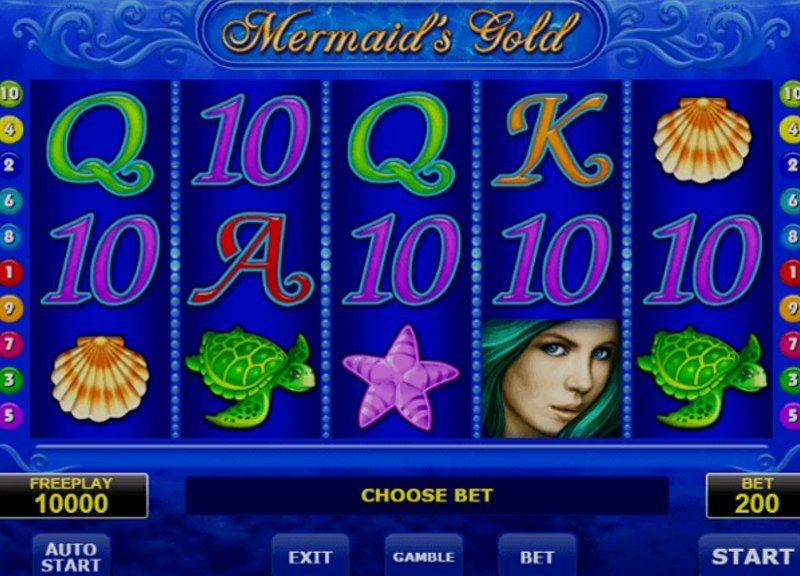Click the orange K symbol
This screenshot has height=576, width=800.
point(552,140)
